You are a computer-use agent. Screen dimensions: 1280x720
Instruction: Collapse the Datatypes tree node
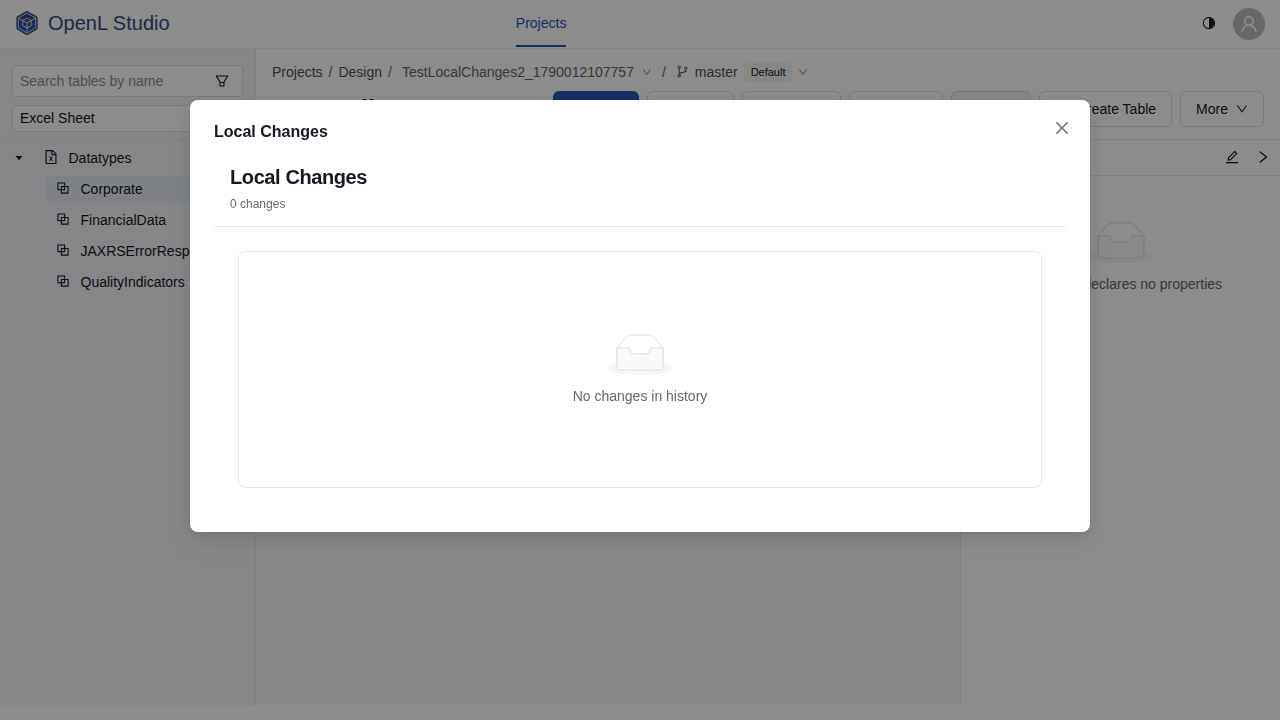point(19,158)
